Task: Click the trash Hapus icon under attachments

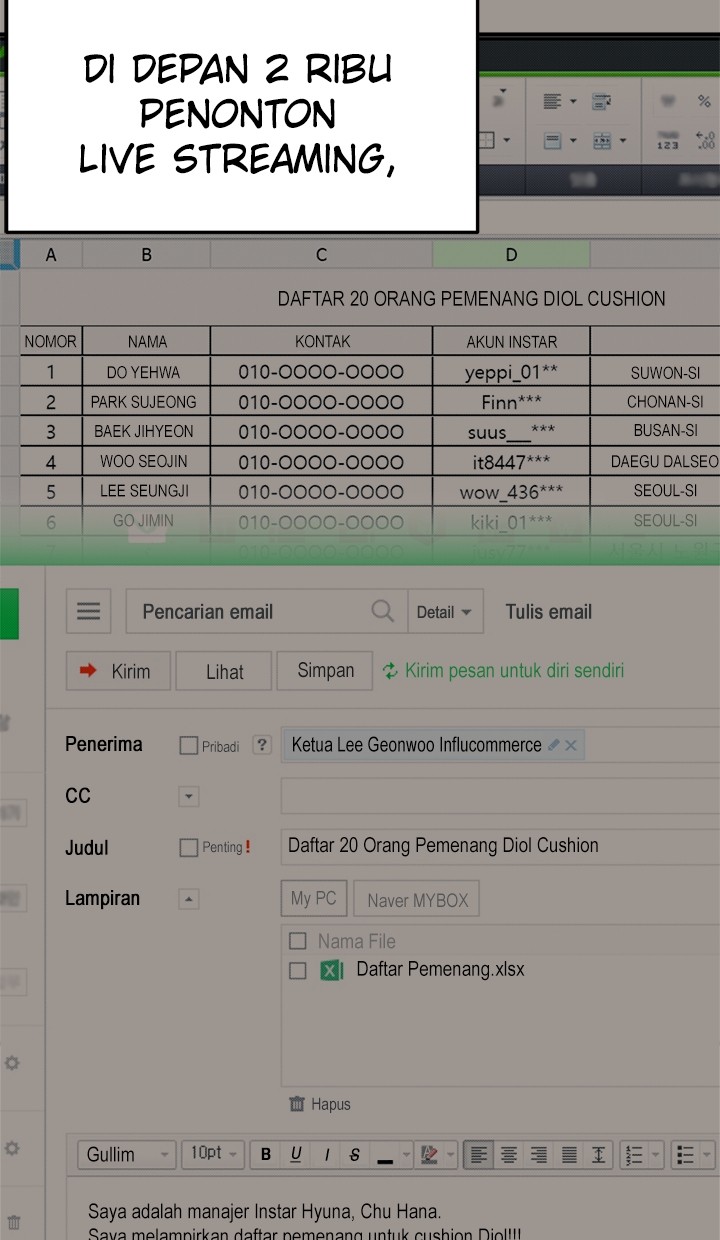Action: 296,1104
